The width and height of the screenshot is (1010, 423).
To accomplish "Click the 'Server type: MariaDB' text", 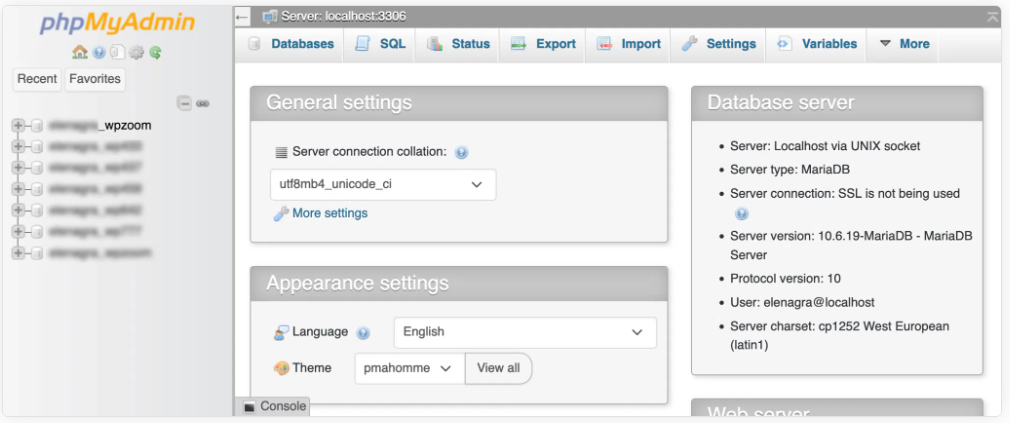I will click(x=790, y=170).
